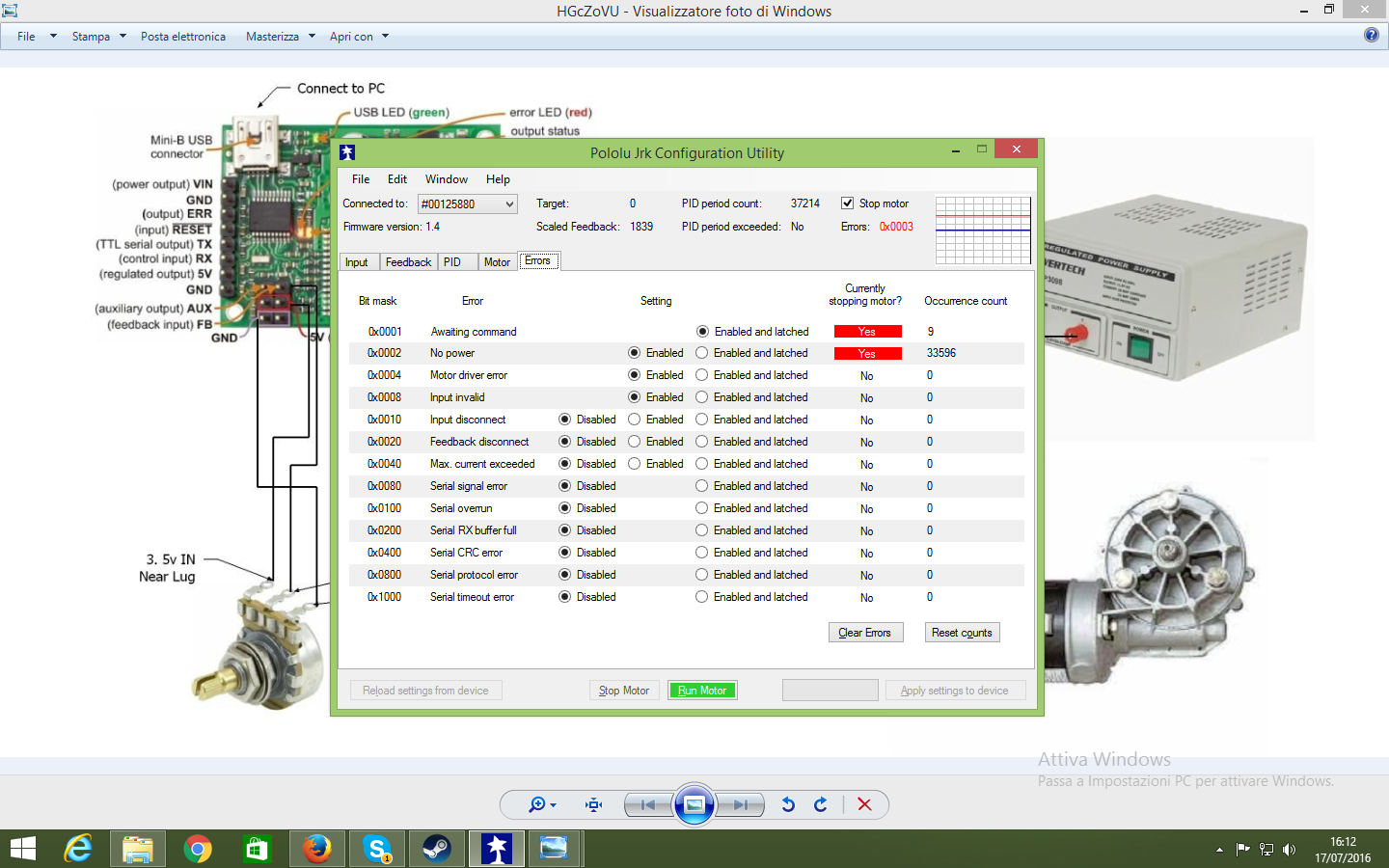This screenshot has width=1389, height=868.
Task: Toggle the Stop motor checkbox
Action: [x=847, y=203]
